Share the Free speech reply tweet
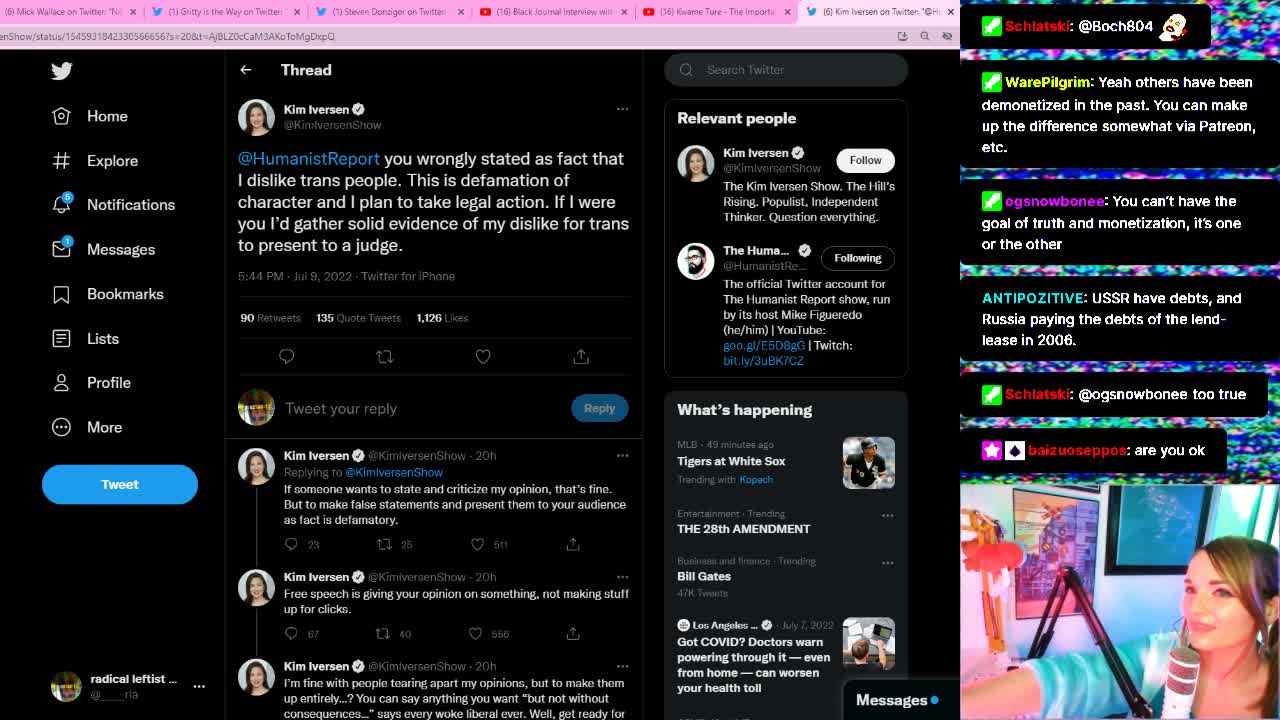 tap(573, 633)
